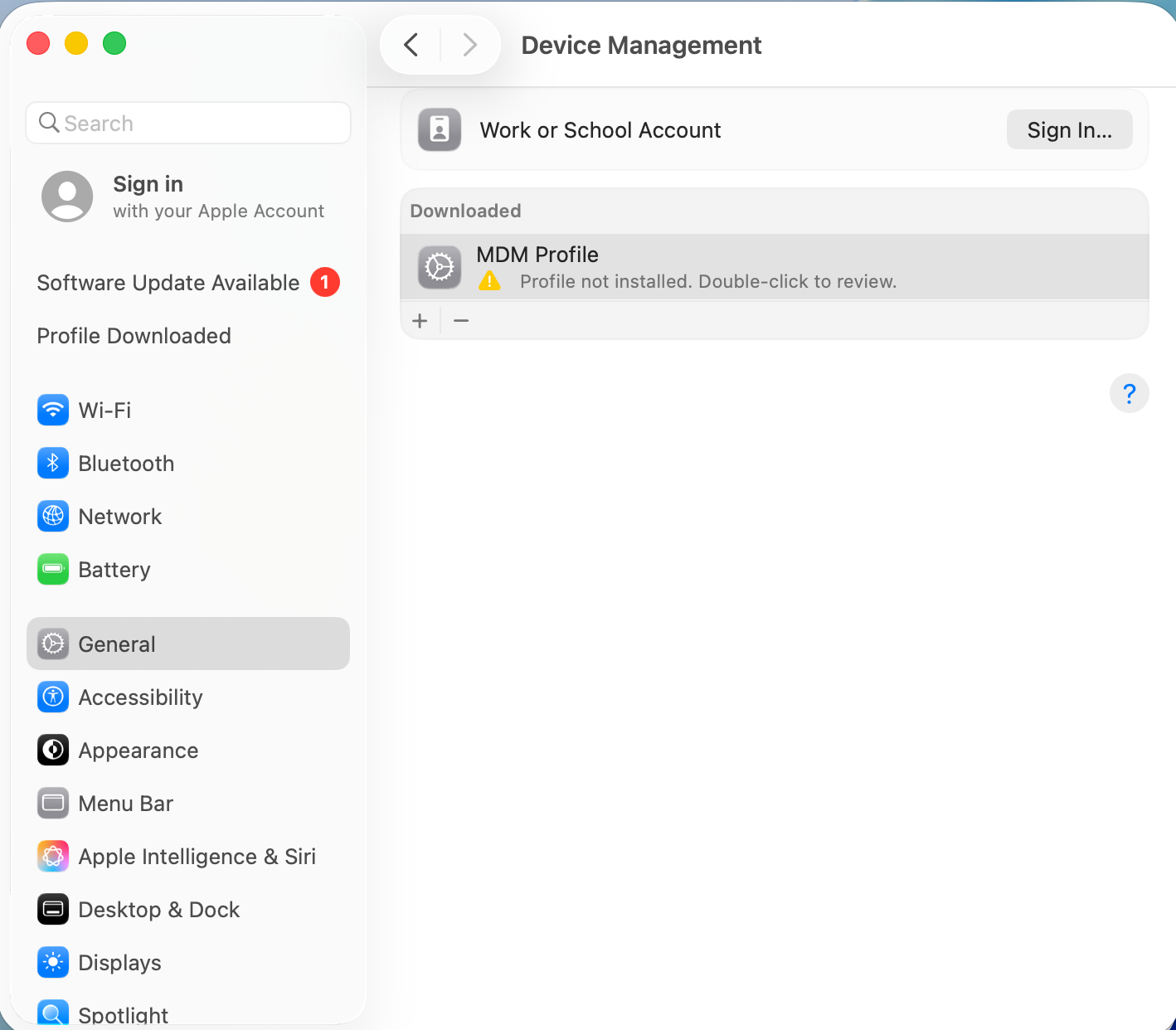Click the Work or School Account badge icon
The width and height of the screenshot is (1176, 1030).
(439, 129)
